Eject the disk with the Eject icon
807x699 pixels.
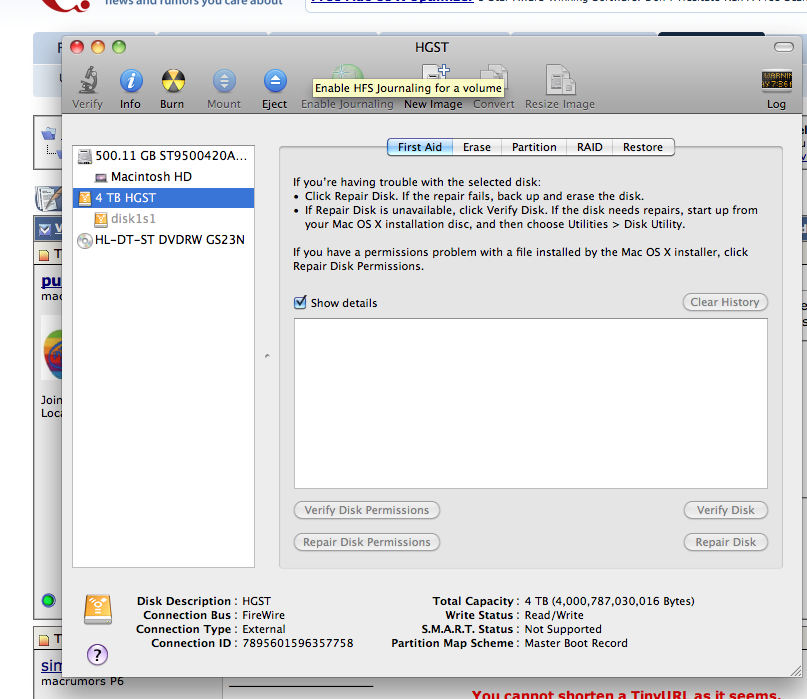click(275, 81)
